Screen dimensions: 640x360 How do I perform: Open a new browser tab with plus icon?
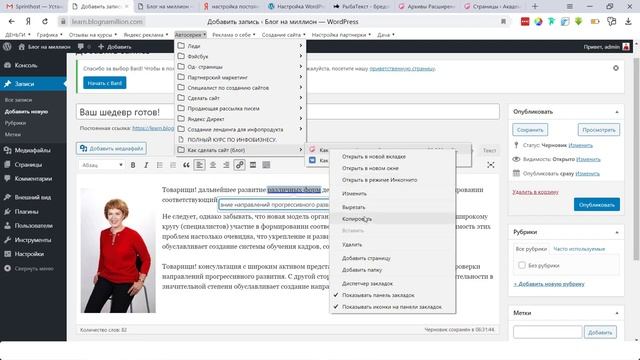(535, 7)
